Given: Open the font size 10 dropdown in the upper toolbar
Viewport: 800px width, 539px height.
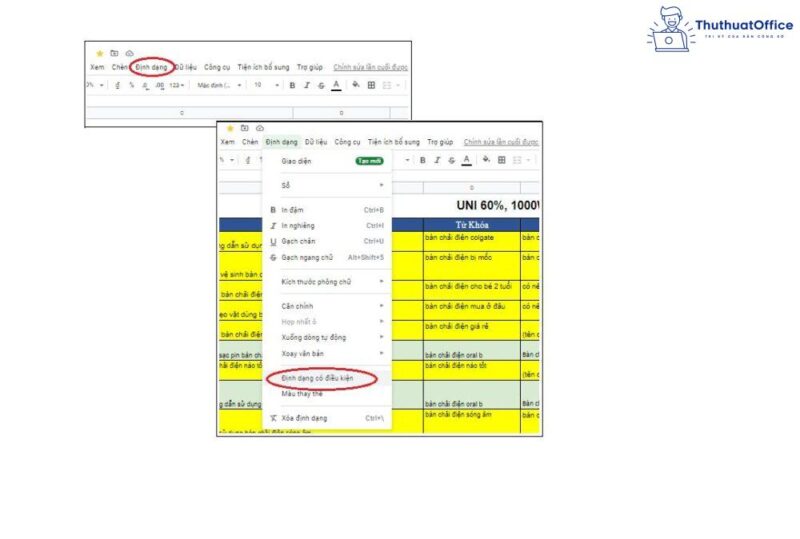Looking at the screenshot, I should (266, 85).
